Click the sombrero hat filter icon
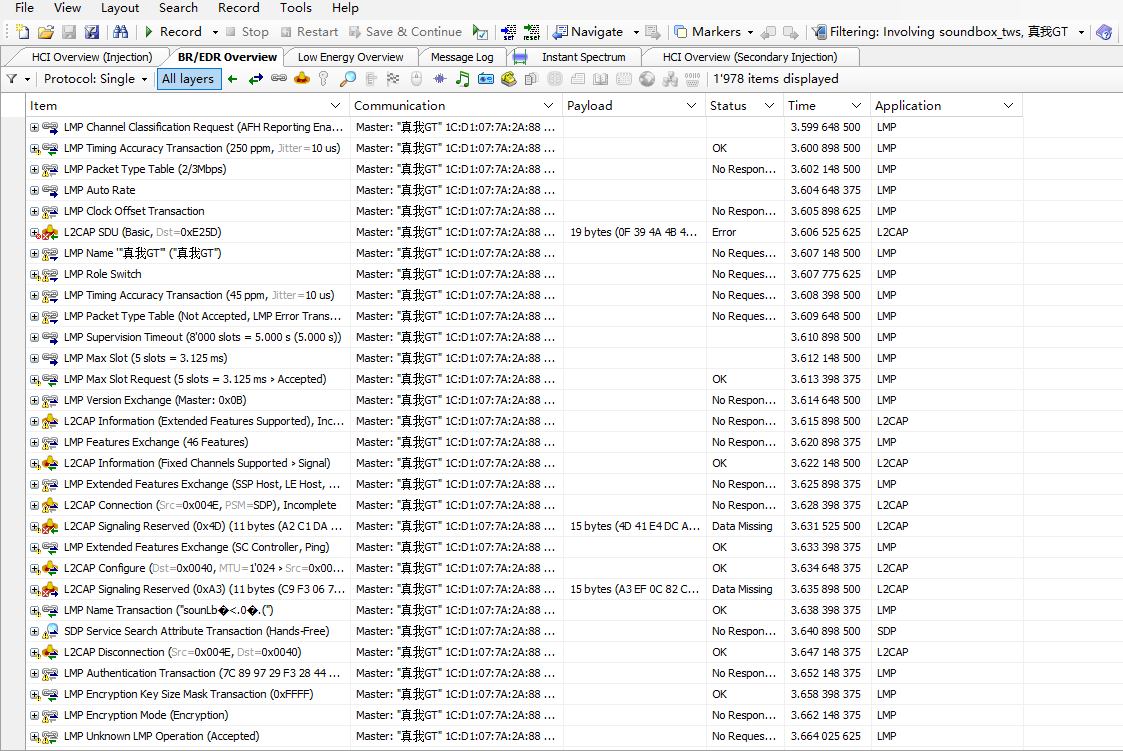This screenshot has width=1123, height=751. (302, 79)
